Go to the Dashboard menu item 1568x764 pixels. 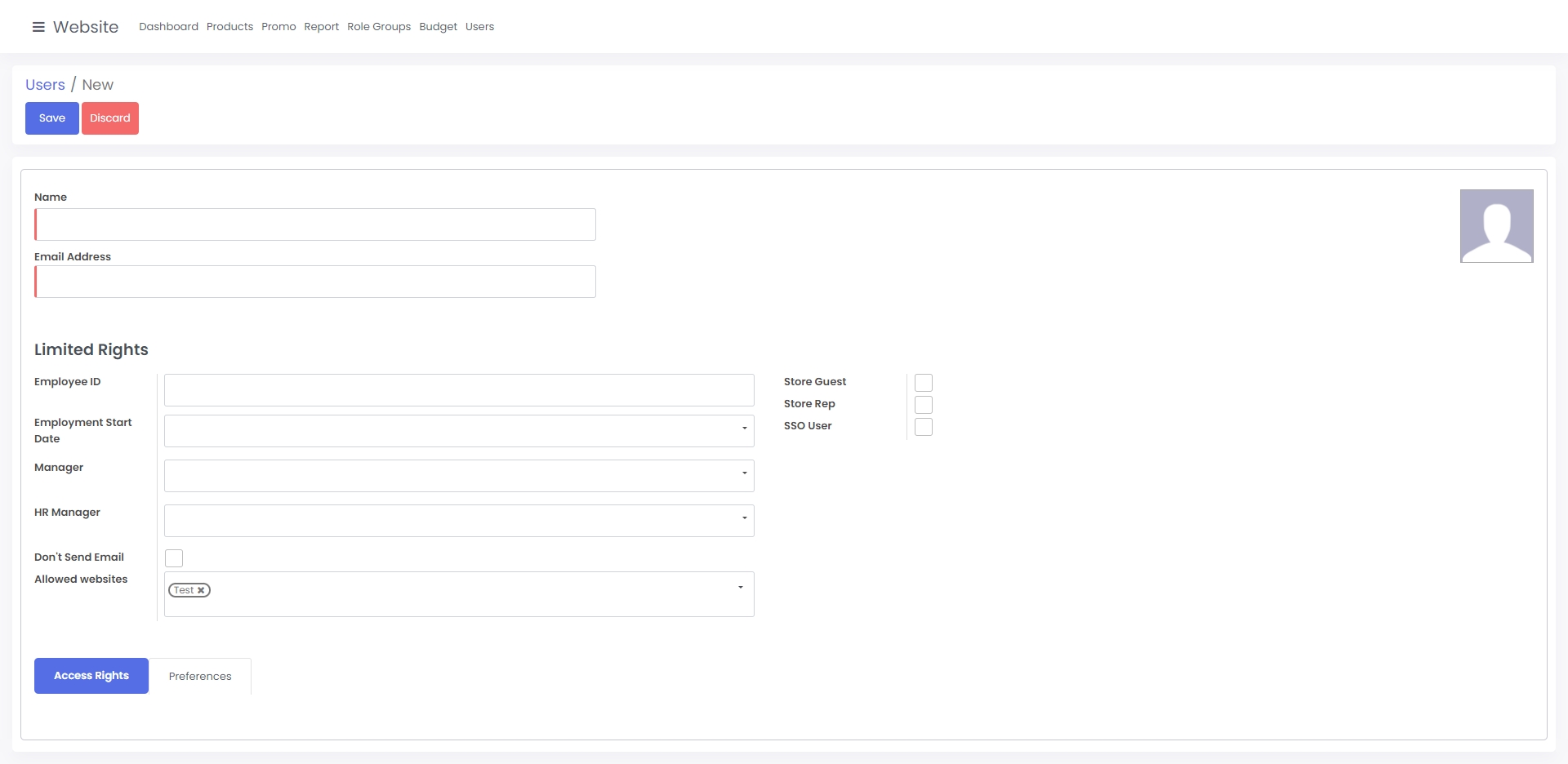pyautogui.click(x=168, y=27)
